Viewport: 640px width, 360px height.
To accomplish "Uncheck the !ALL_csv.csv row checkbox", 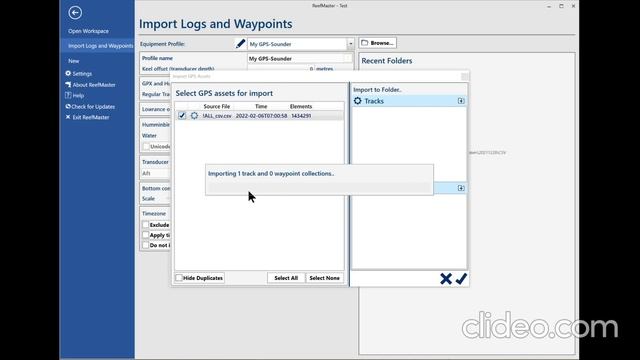I will pos(182,116).
